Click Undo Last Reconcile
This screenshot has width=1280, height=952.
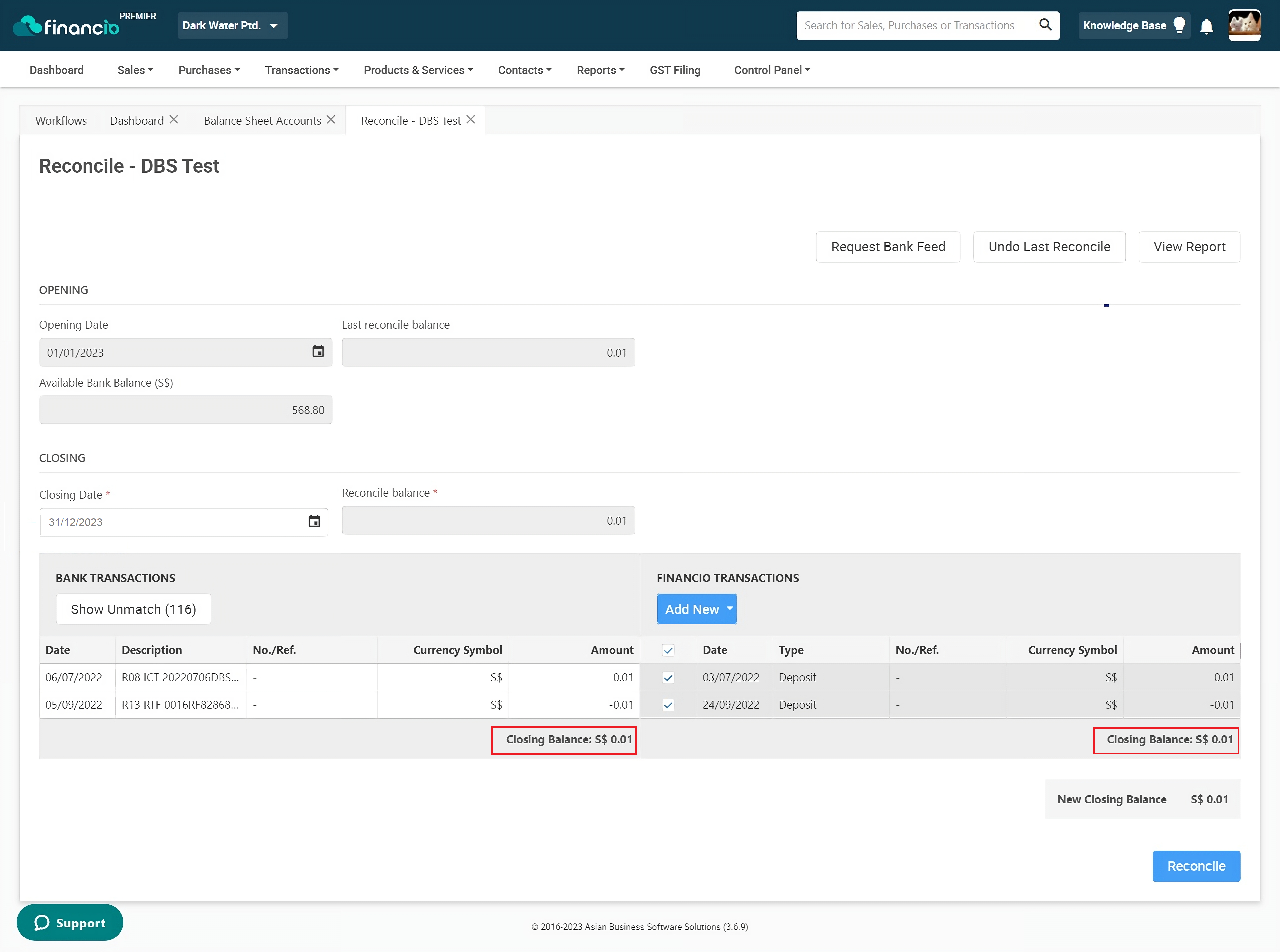click(1049, 247)
